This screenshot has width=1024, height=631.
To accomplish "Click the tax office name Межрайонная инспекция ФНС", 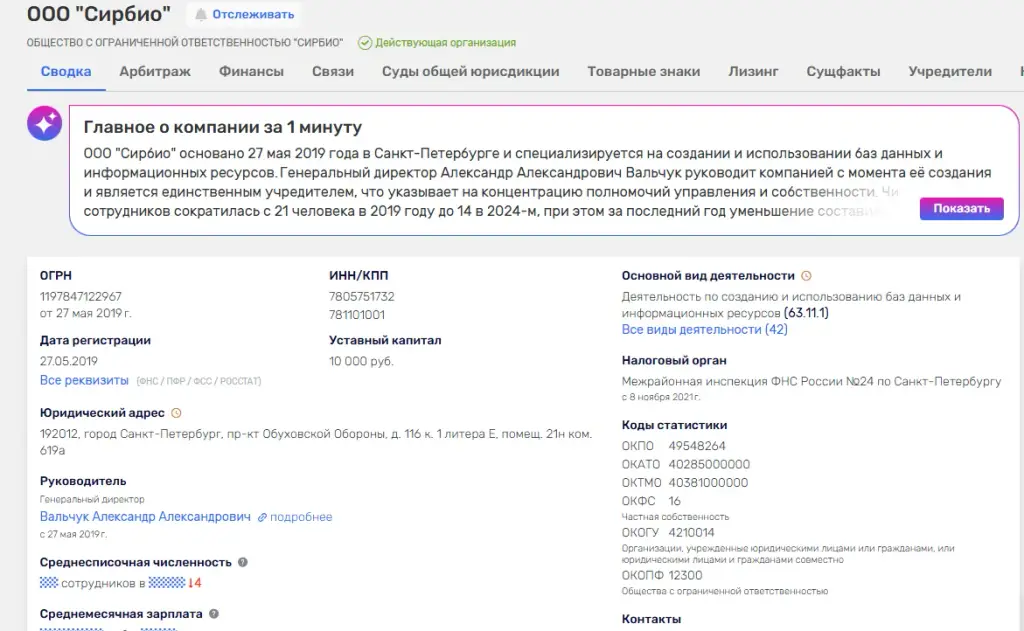I will coord(811,381).
